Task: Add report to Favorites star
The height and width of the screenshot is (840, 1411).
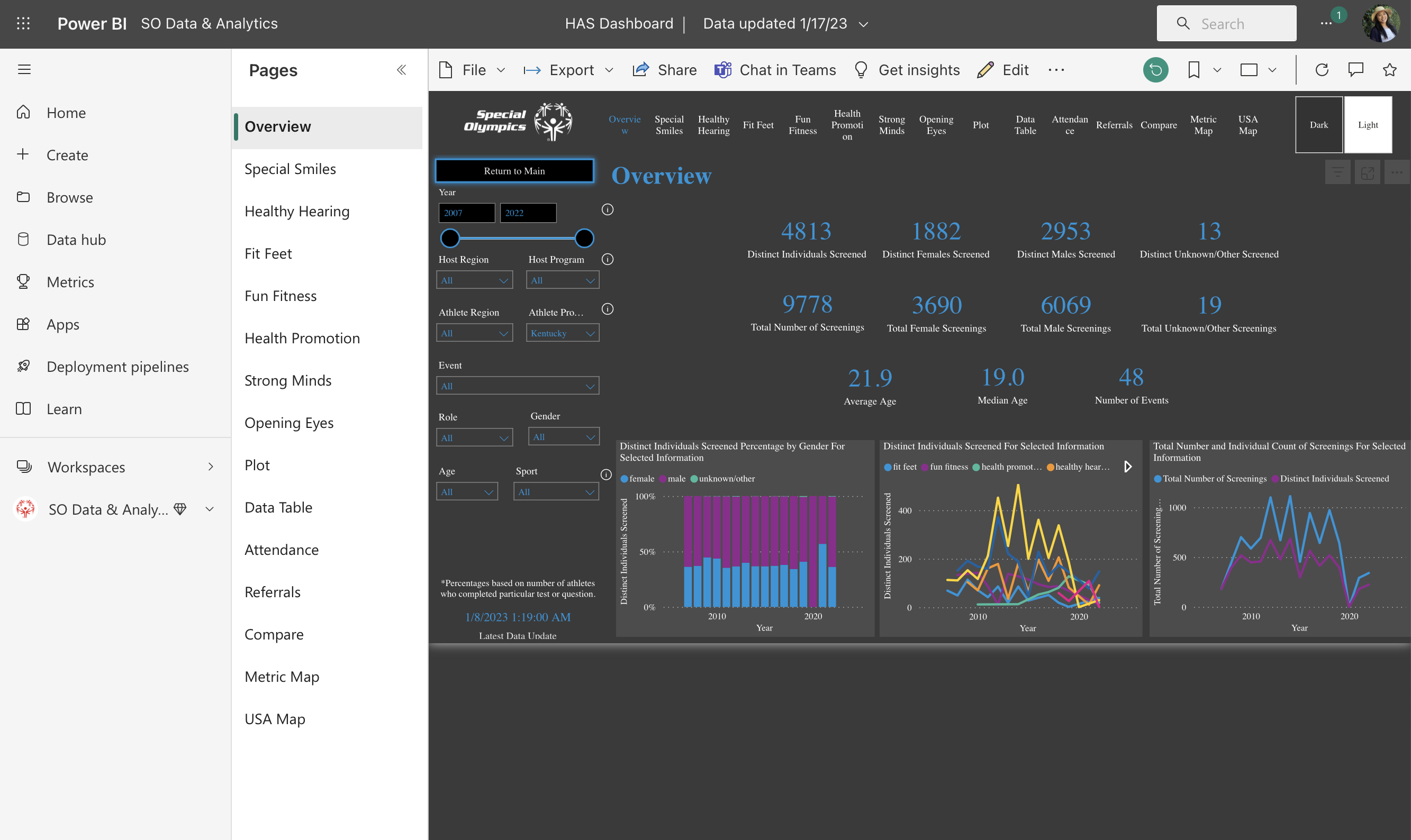Action: [x=1389, y=70]
